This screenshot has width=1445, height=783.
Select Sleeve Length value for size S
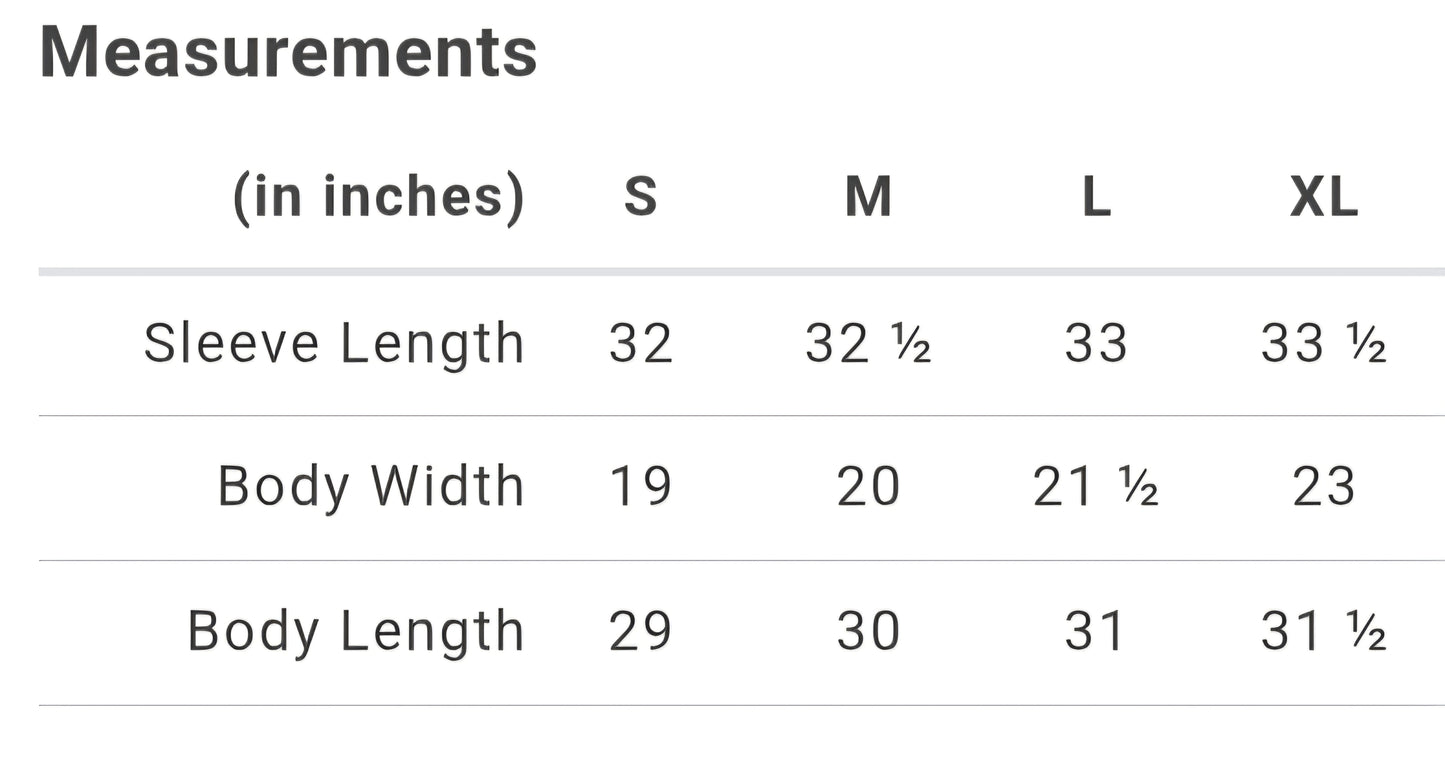pyautogui.click(x=641, y=344)
